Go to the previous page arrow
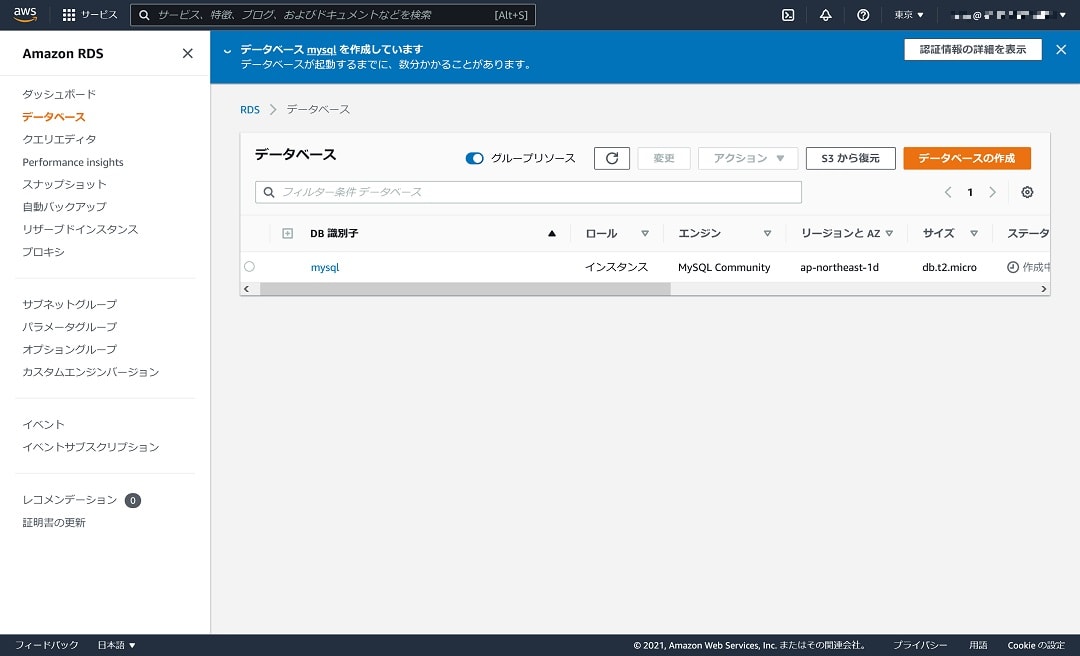The height and width of the screenshot is (656, 1080). tap(948, 192)
